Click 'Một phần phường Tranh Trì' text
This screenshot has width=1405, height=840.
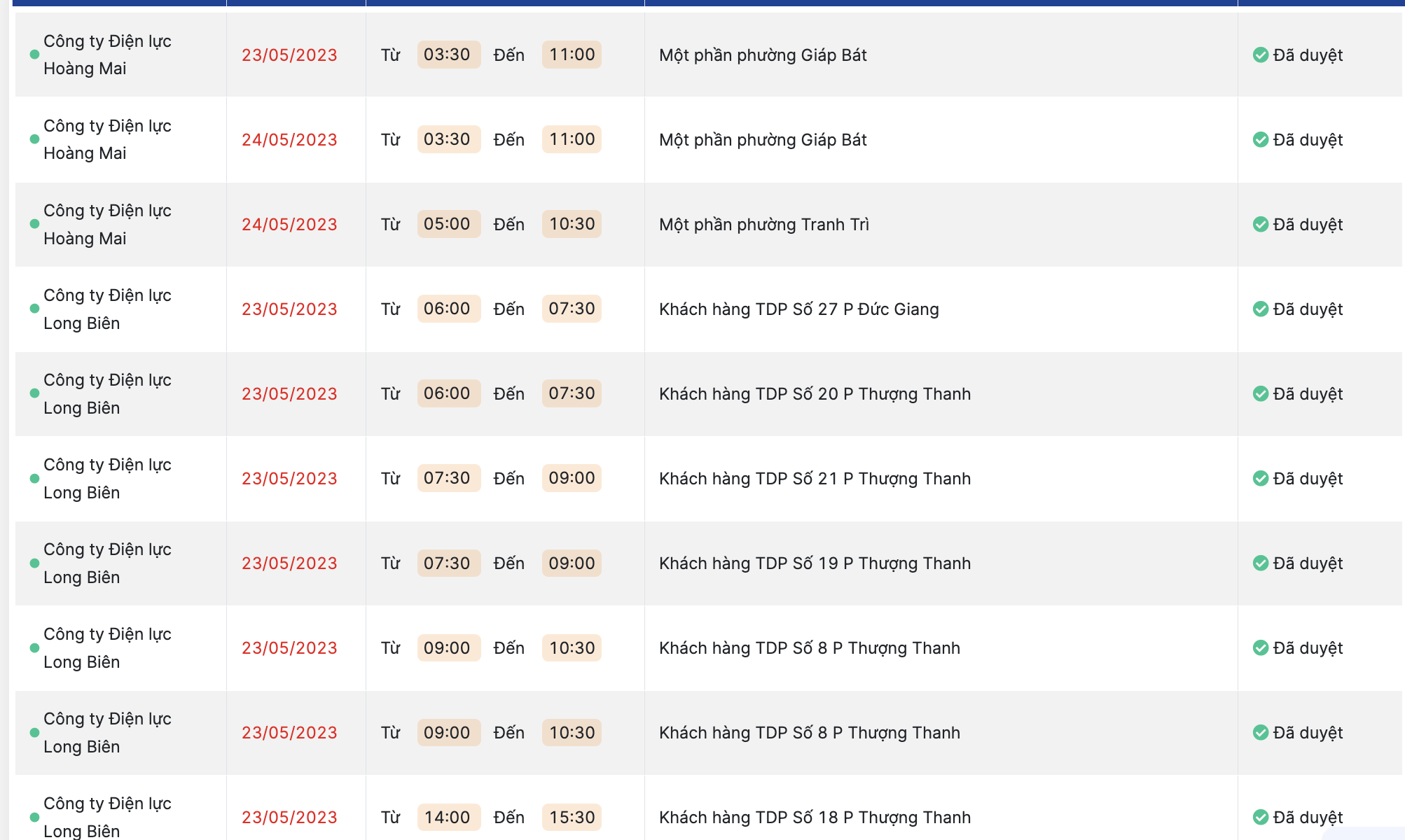coord(764,225)
